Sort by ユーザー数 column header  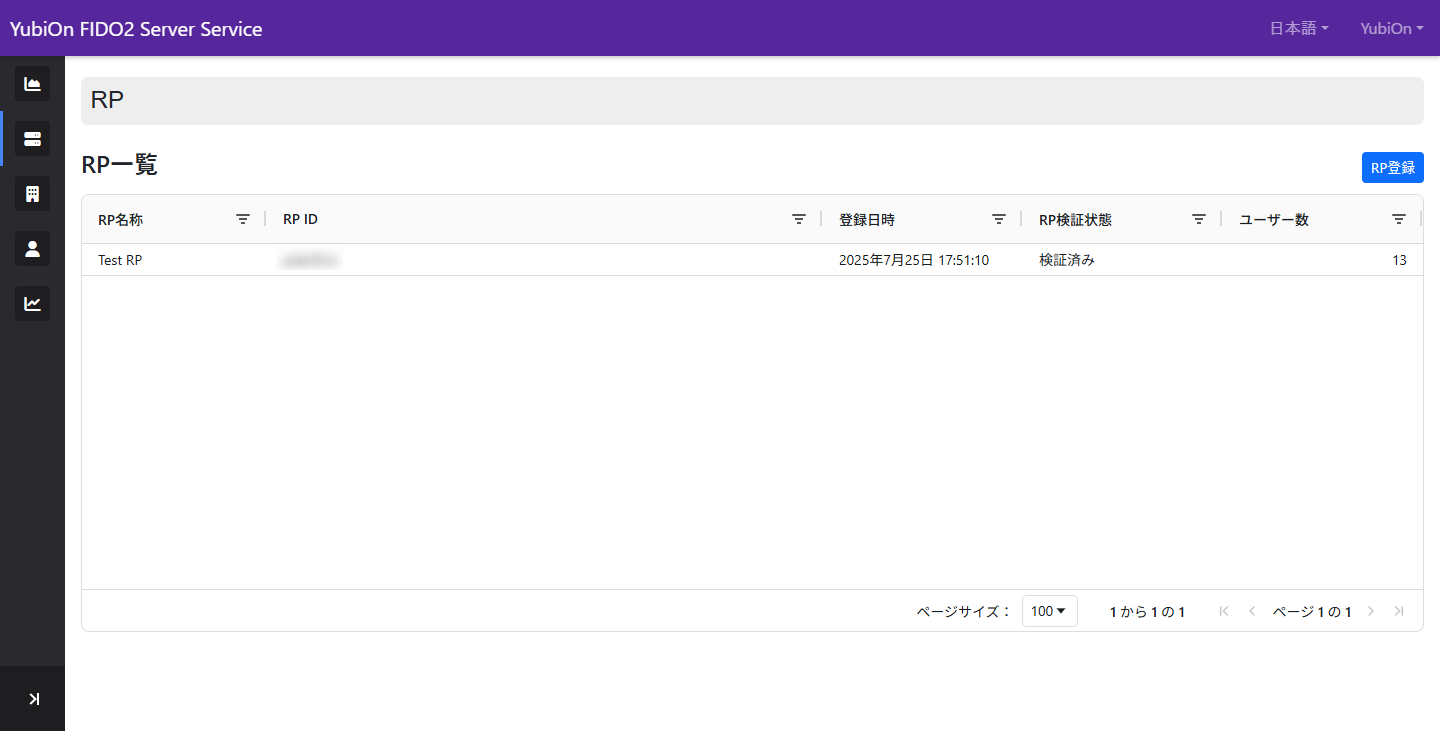point(1274,220)
